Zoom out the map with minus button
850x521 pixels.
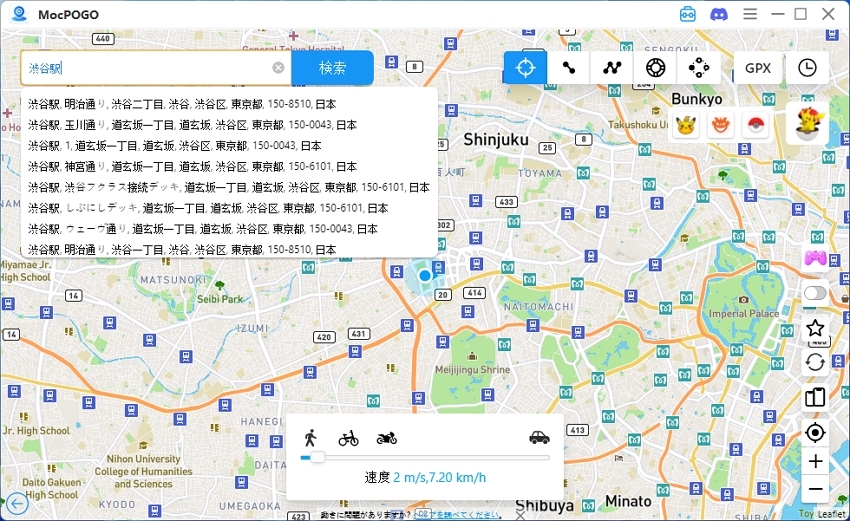(x=815, y=489)
